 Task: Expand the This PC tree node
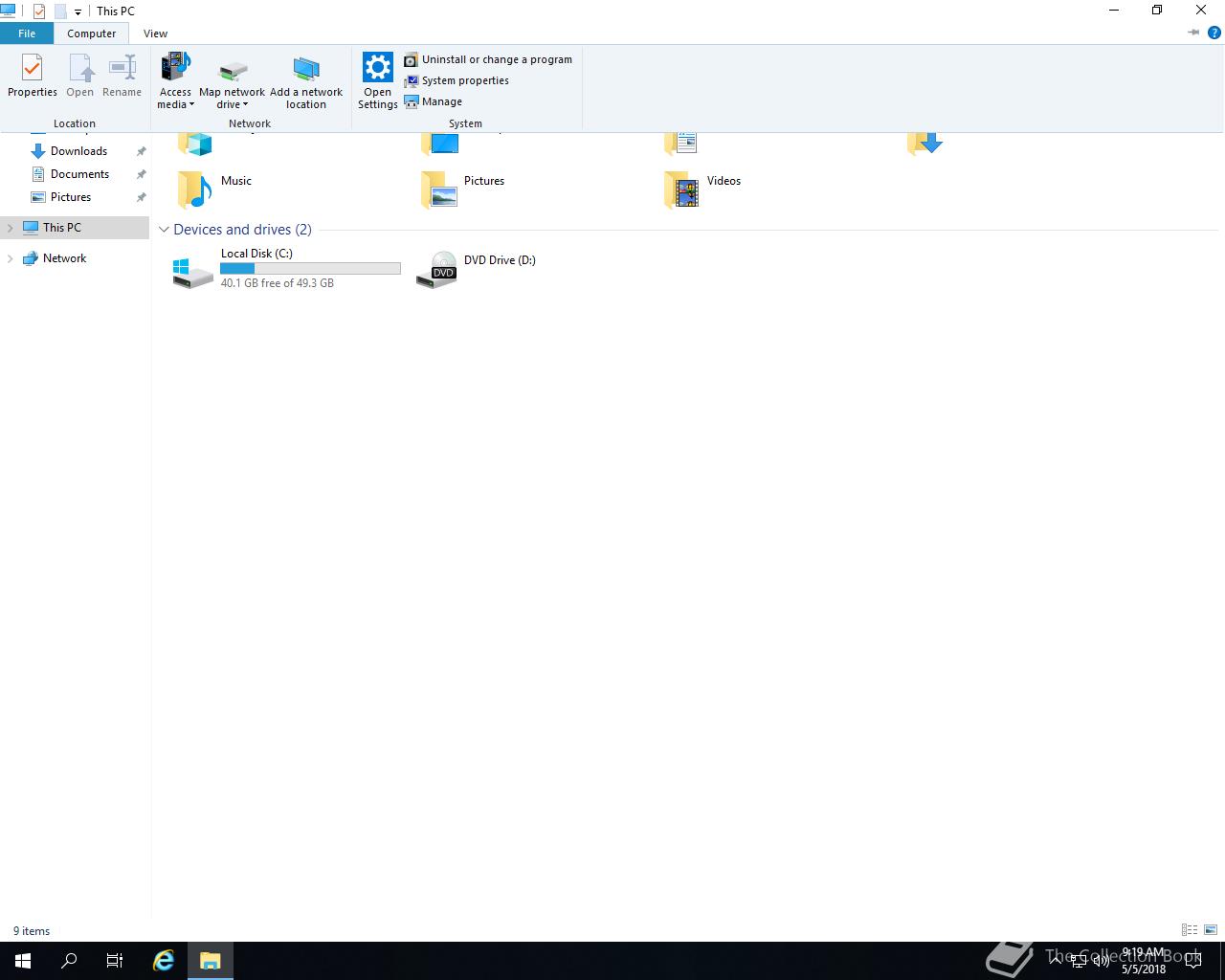point(11,228)
